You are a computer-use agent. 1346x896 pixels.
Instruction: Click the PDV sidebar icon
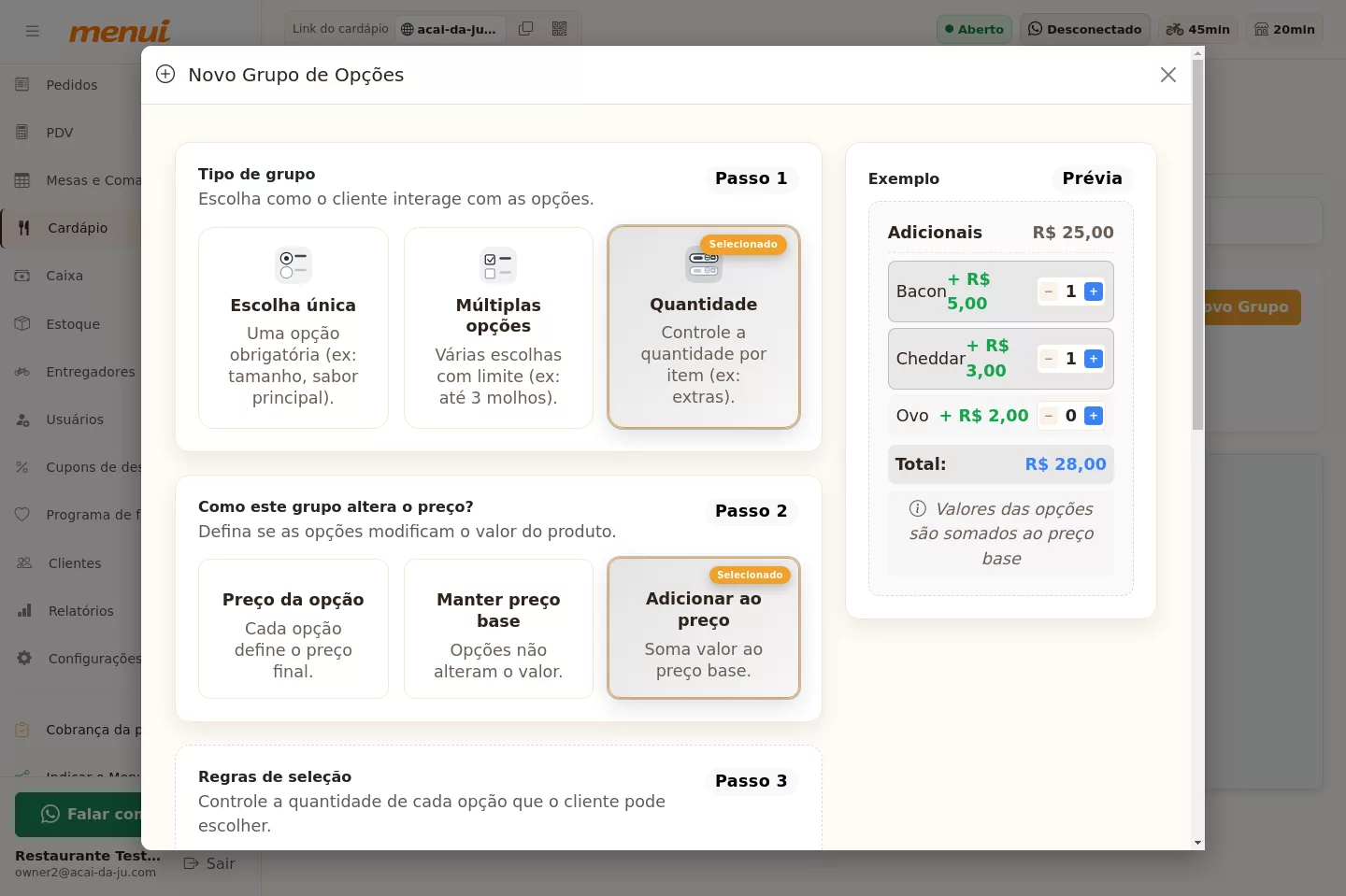[x=22, y=133]
